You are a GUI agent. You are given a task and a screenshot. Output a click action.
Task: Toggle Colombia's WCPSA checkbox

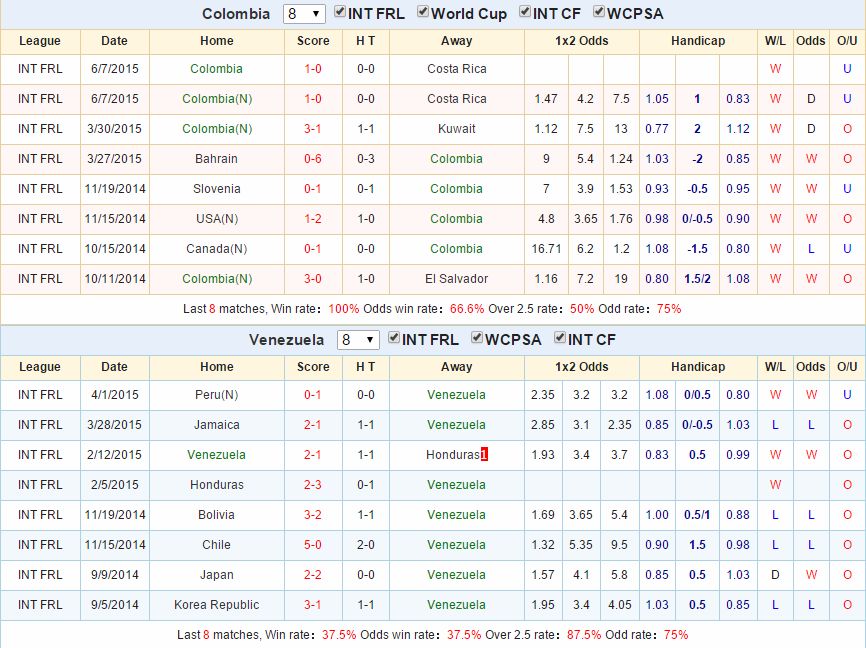click(599, 12)
